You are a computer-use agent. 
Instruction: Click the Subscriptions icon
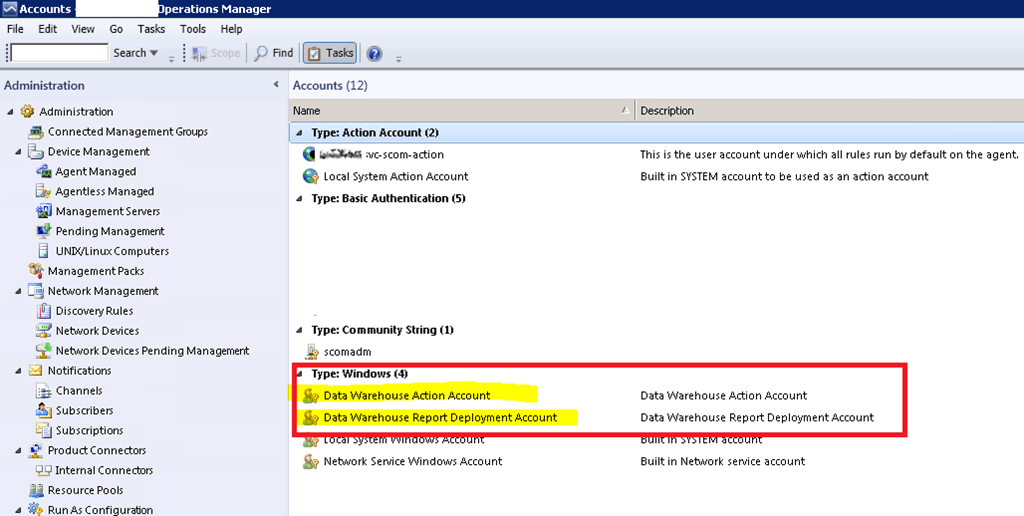coord(44,430)
